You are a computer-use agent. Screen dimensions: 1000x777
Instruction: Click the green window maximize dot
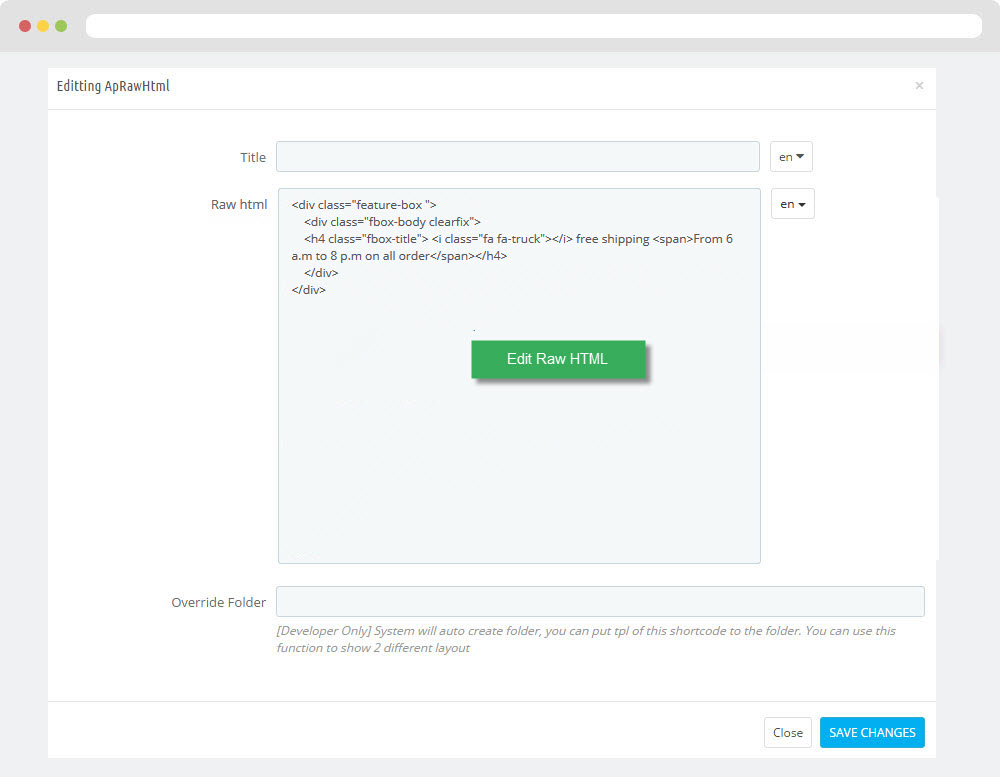coord(61,26)
